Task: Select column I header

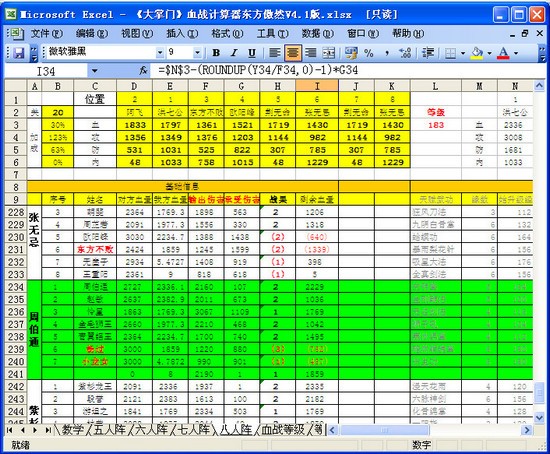Action: click(317, 86)
